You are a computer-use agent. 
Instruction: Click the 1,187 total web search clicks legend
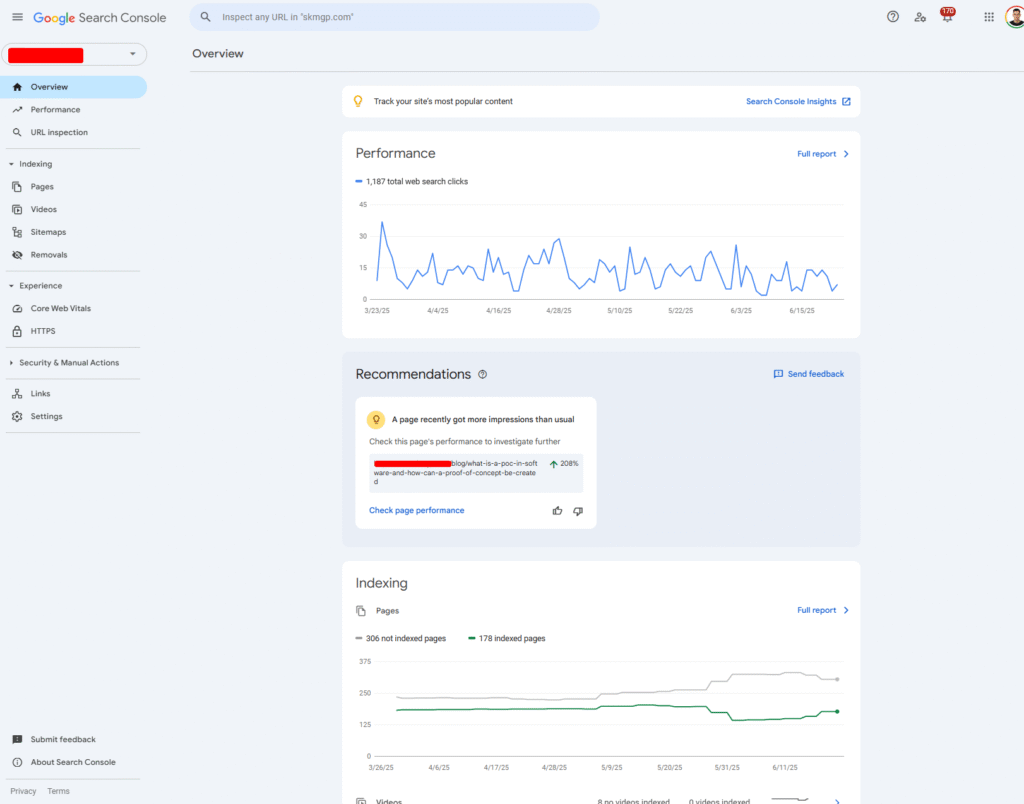[x=411, y=182]
